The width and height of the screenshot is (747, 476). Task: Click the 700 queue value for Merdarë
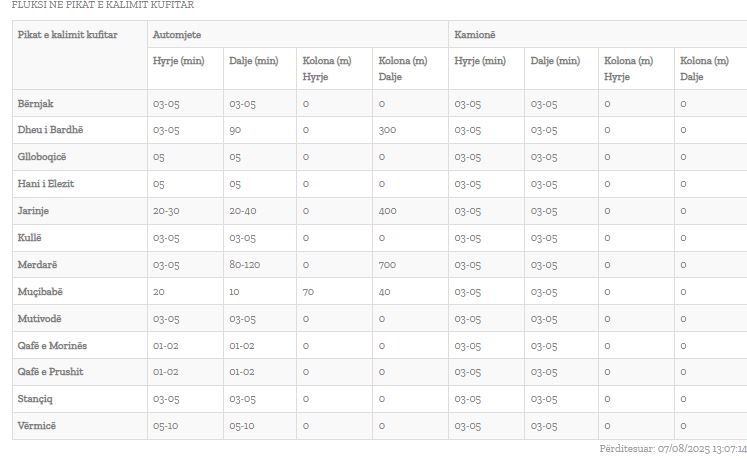[x=387, y=264]
